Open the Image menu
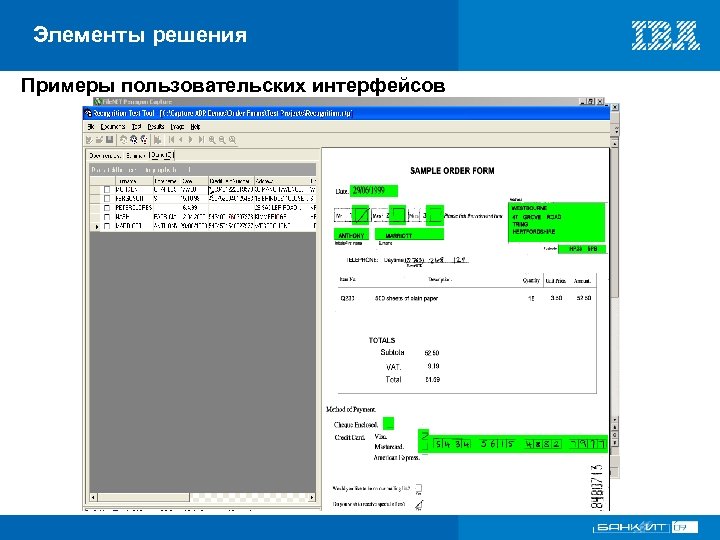The image size is (720, 540). click(x=177, y=127)
